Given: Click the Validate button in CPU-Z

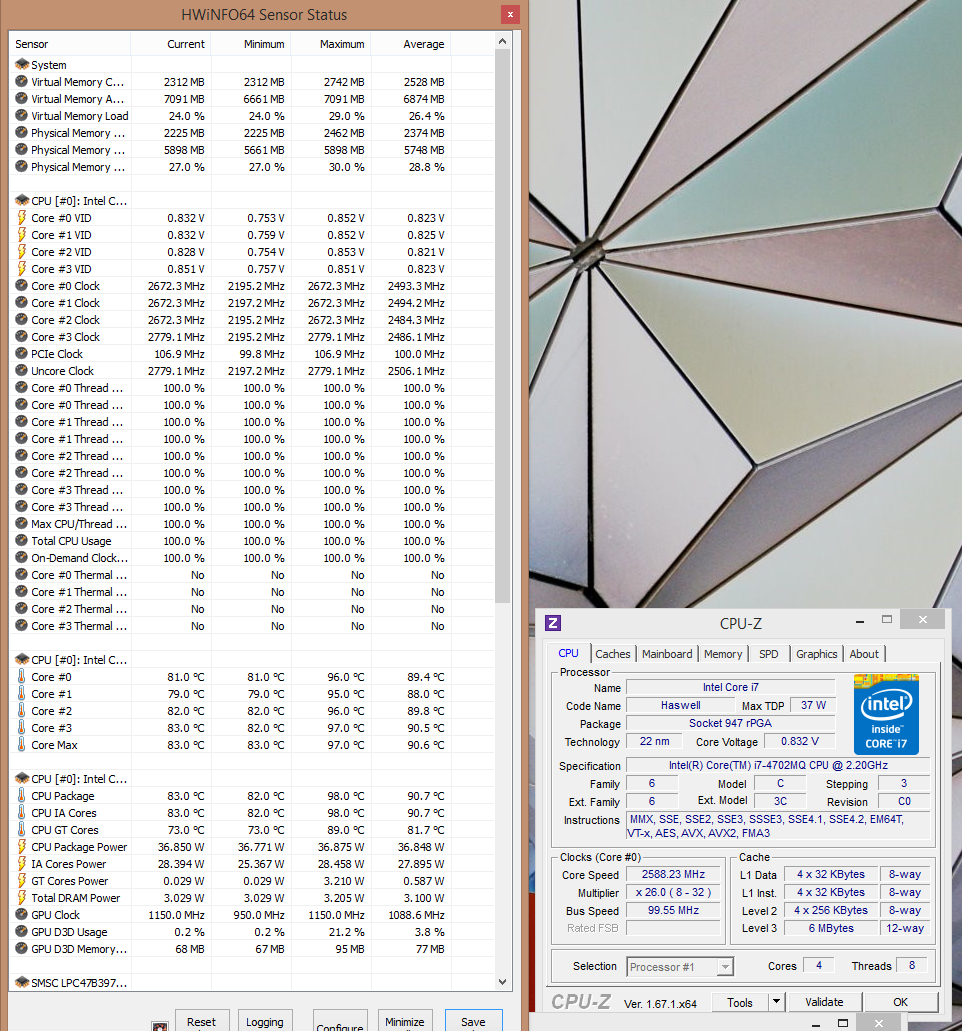Looking at the screenshot, I should pyautogui.click(x=824, y=1001).
